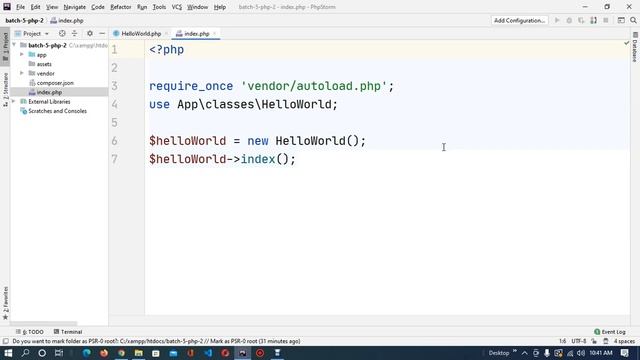
Task: Expand the vendor folder arrow
Action: click(22, 73)
